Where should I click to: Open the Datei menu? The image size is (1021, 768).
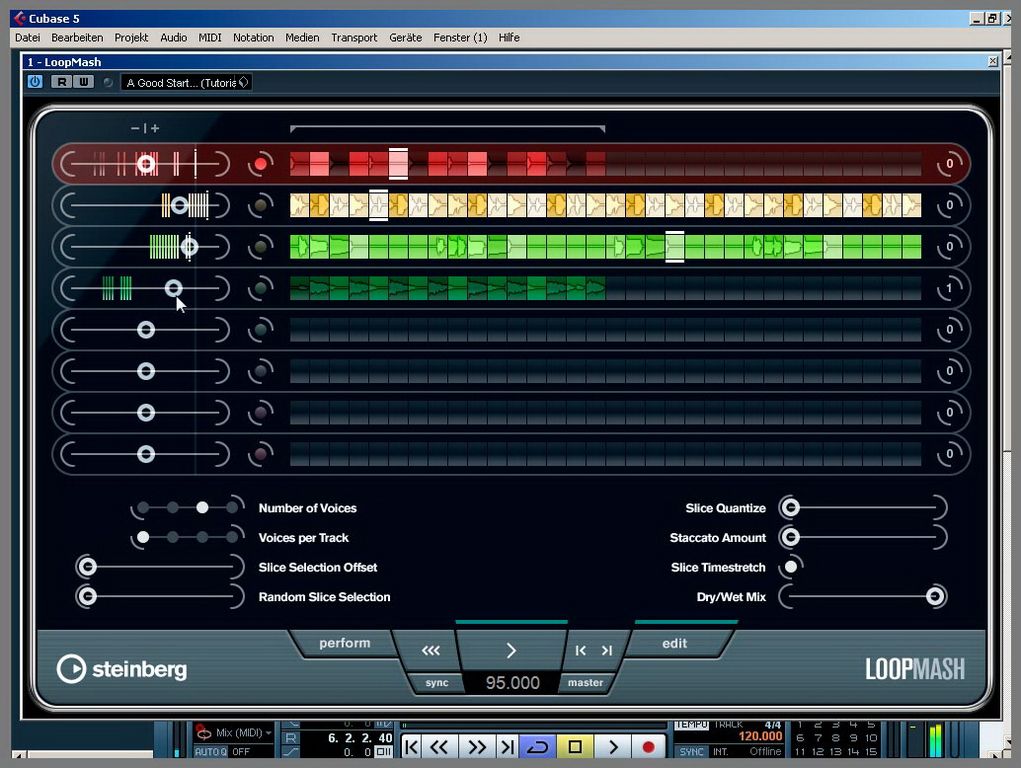[x=27, y=38]
